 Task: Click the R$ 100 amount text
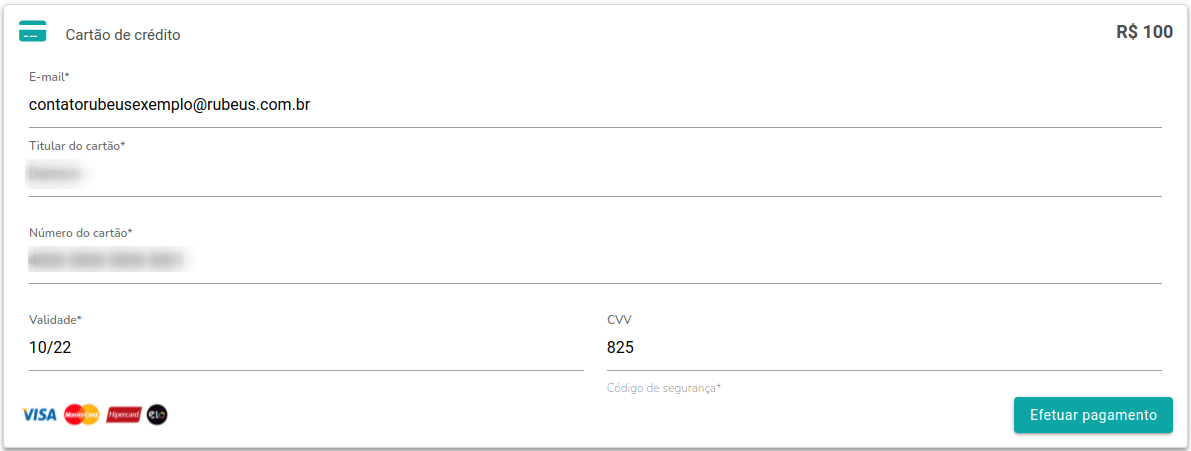(x=1144, y=32)
